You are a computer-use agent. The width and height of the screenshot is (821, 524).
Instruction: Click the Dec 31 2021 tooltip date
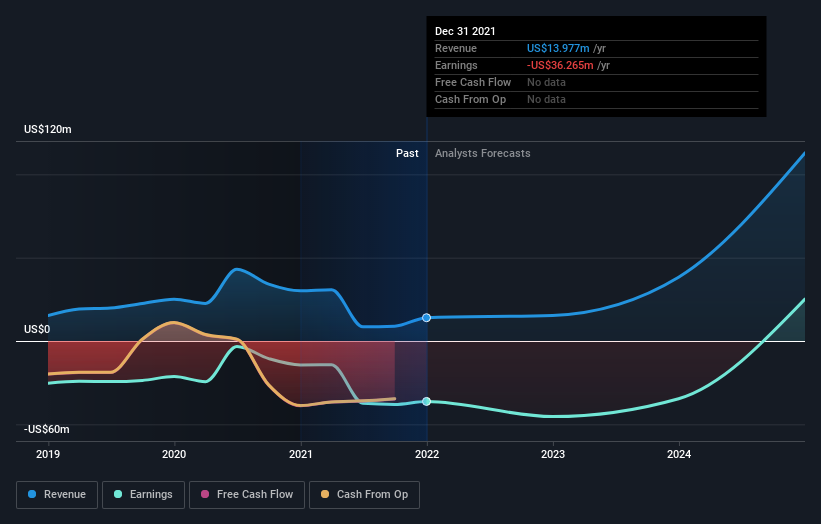pos(465,31)
